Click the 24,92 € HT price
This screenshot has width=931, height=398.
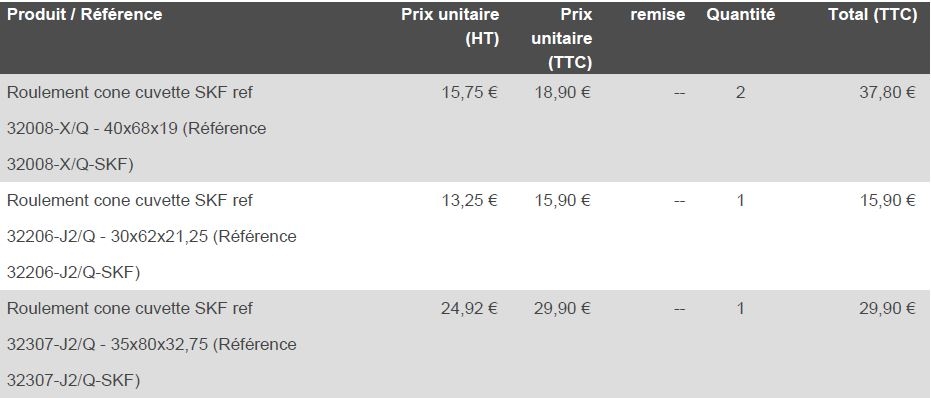[469, 309]
